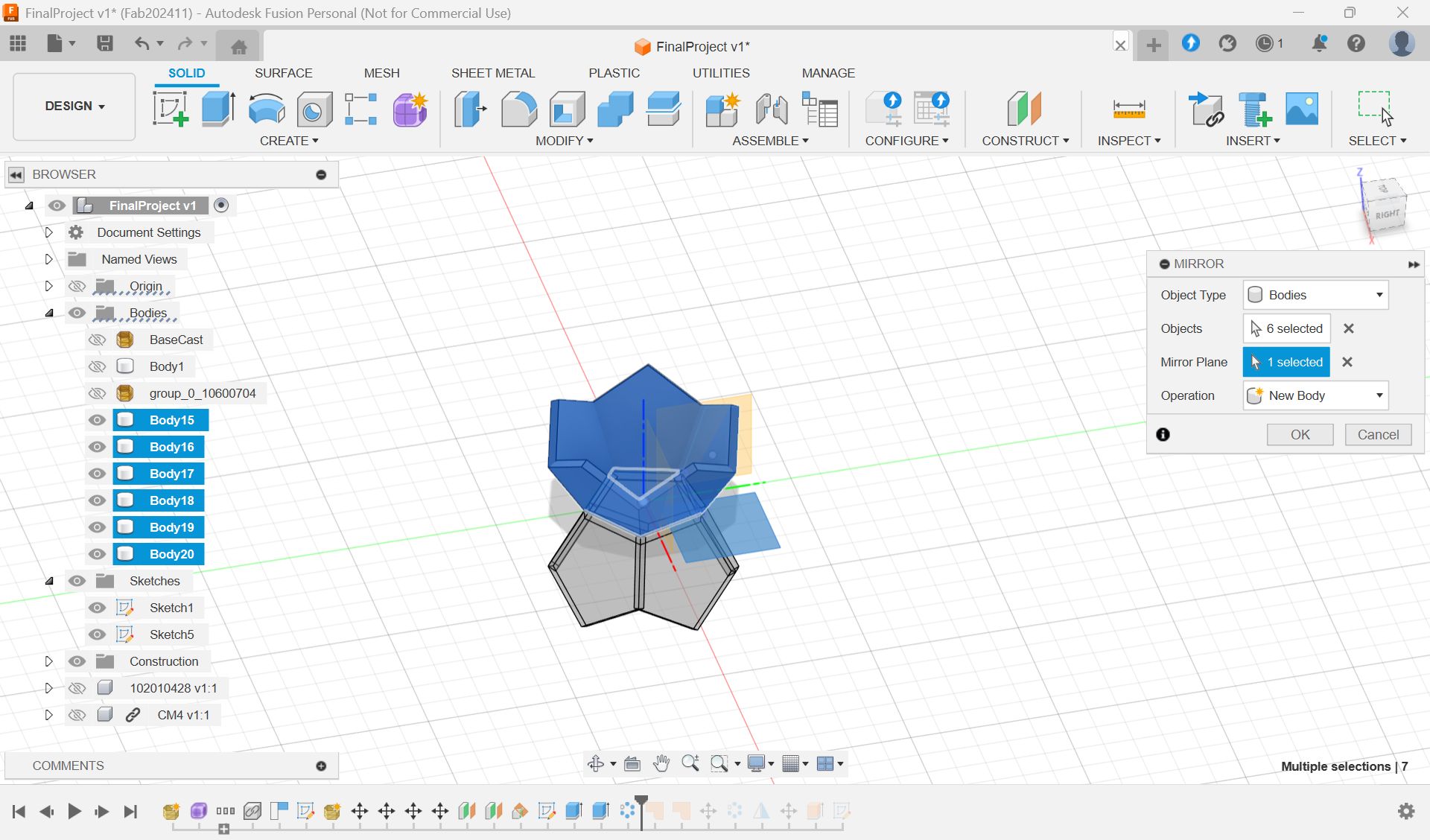Play the timeline
Viewport: 1430px width, 840px height.
coord(74,811)
